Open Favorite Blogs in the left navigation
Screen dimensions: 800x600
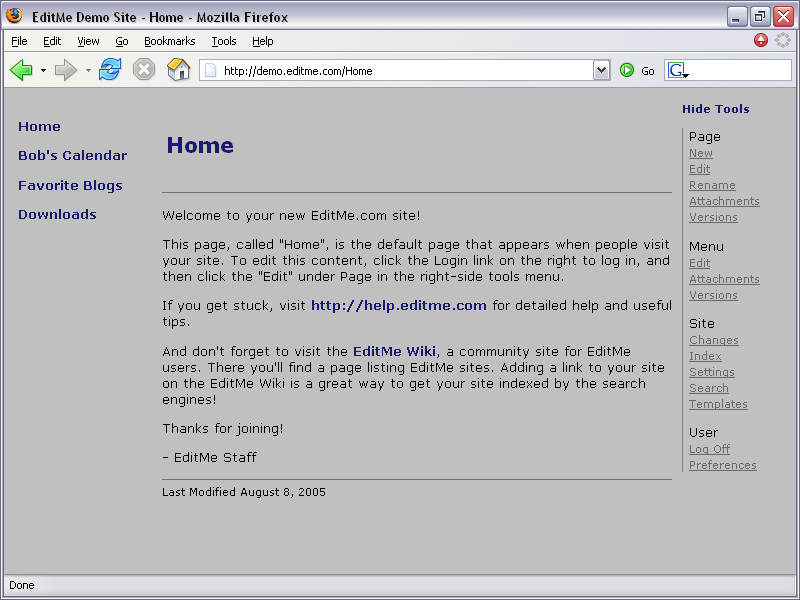click(70, 185)
